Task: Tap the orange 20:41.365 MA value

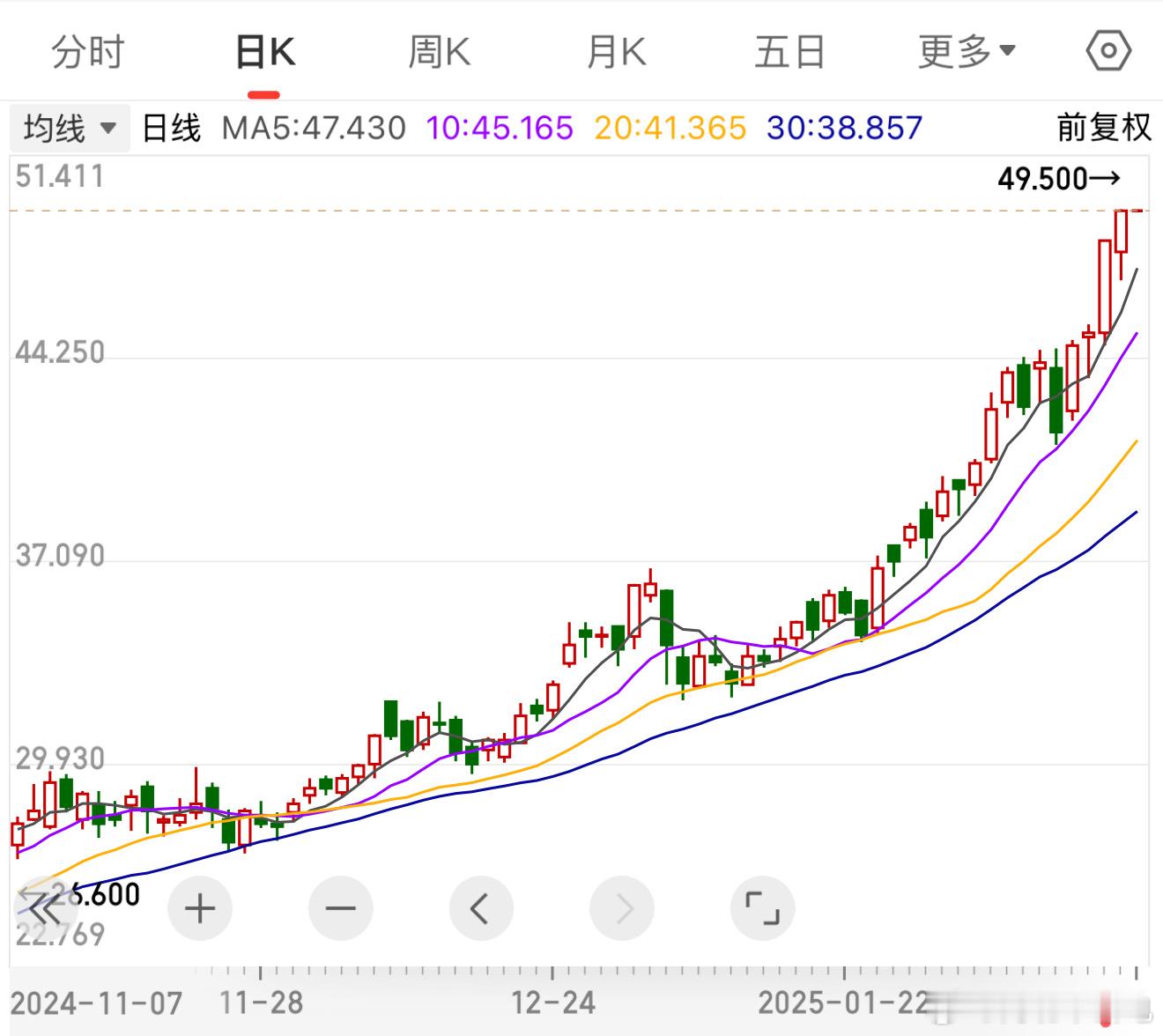Action: [x=670, y=129]
